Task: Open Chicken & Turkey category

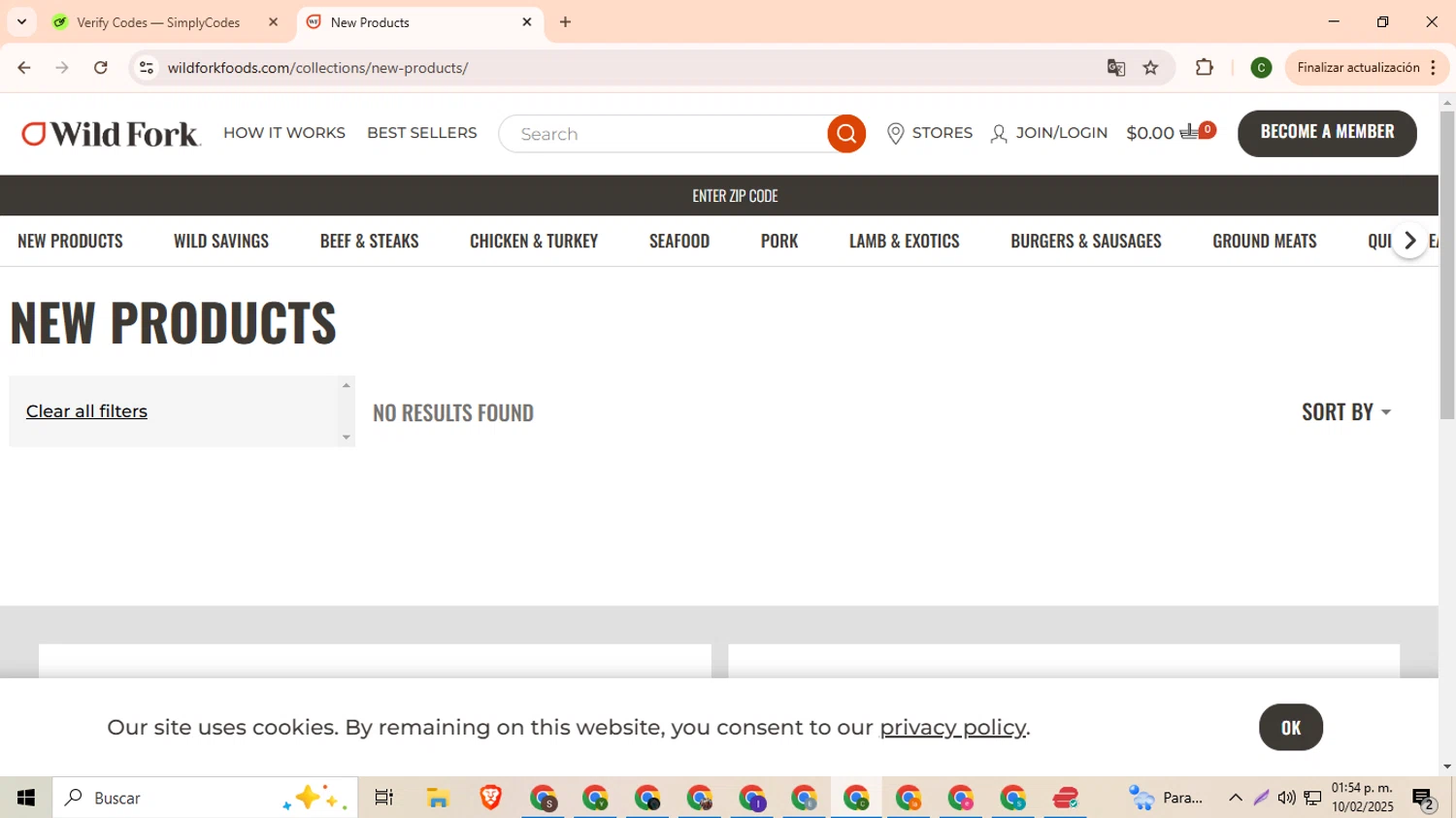Action: (534, 241)
